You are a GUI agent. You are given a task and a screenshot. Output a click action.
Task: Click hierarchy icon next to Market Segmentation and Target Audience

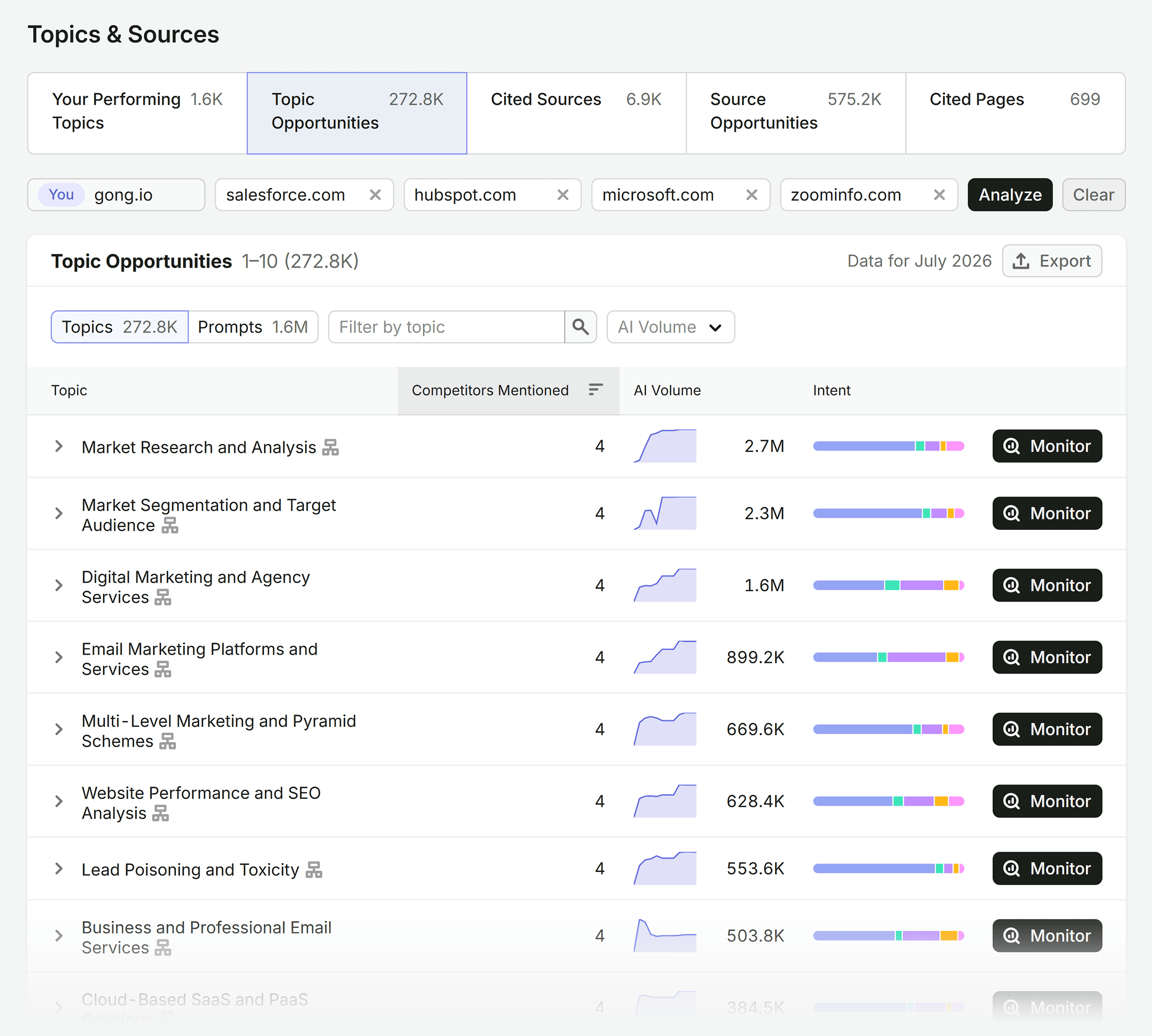click(x=170, y=525)
